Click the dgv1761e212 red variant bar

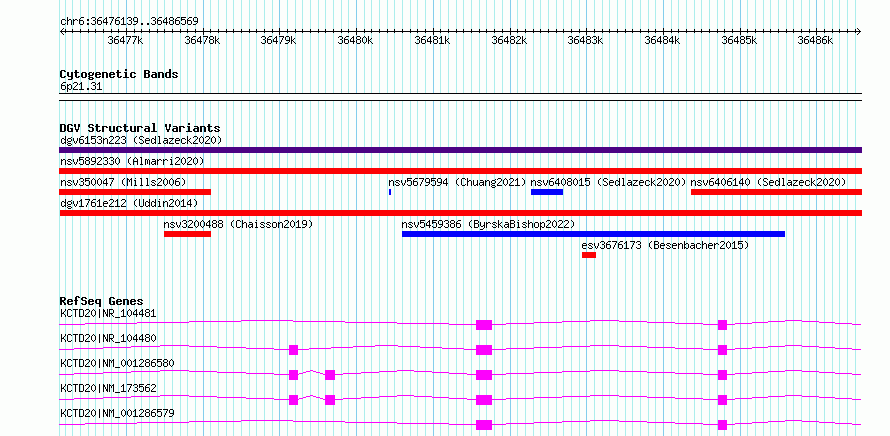click(460, 213)
